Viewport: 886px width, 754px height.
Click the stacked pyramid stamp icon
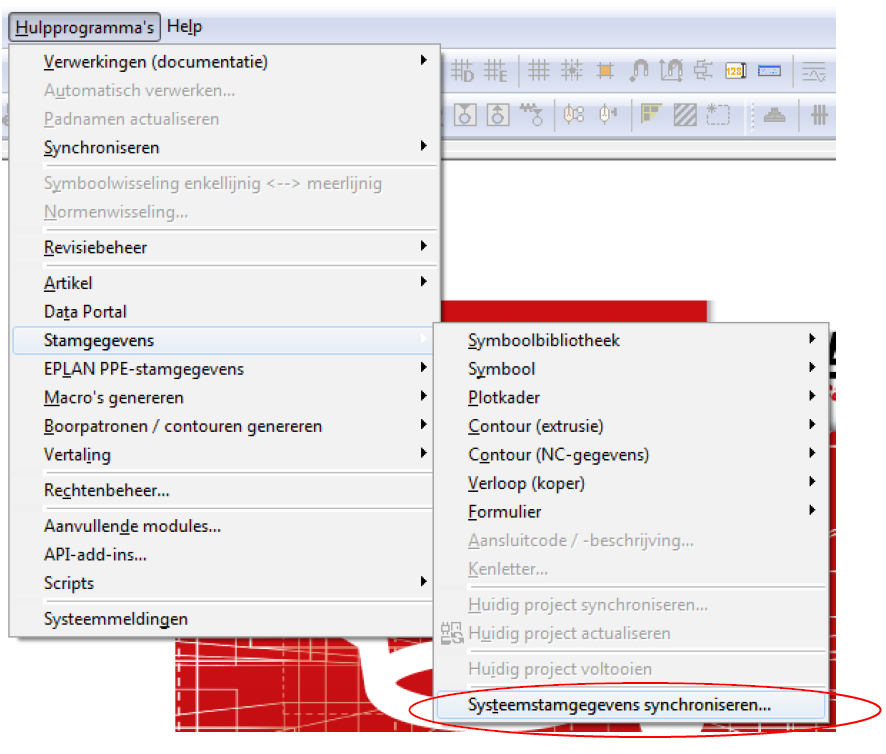point(774,115)
